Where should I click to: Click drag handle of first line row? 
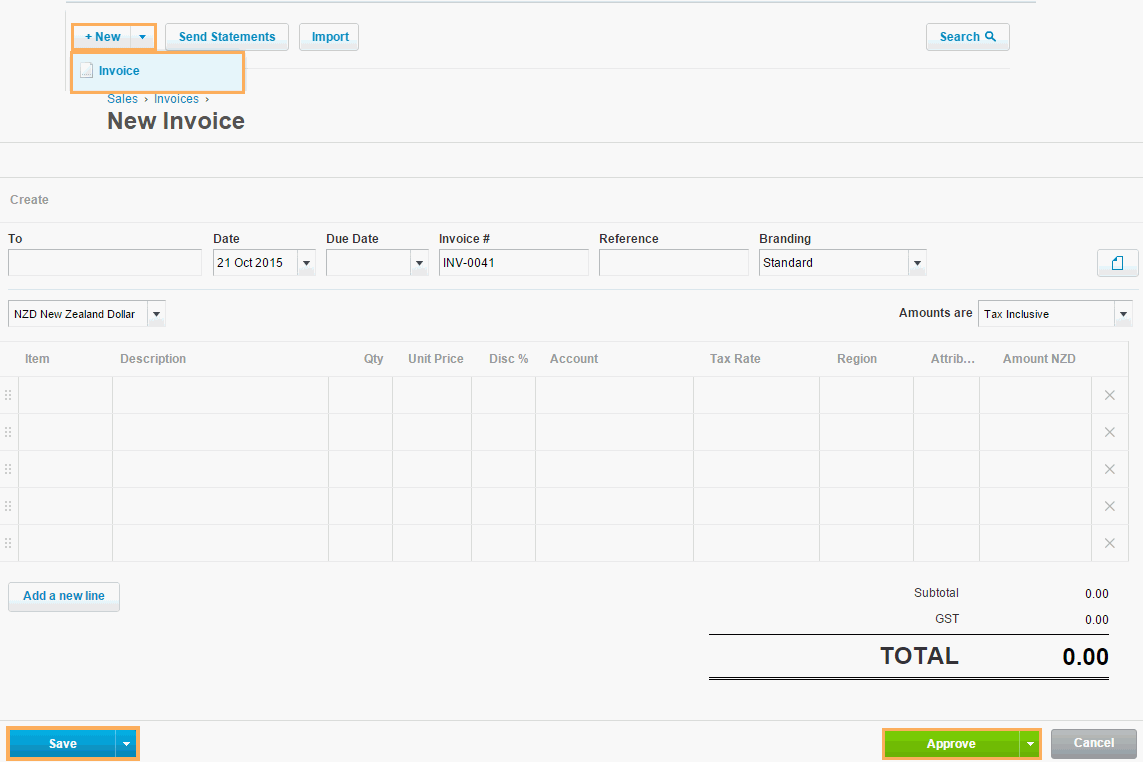tap(9, 395)
